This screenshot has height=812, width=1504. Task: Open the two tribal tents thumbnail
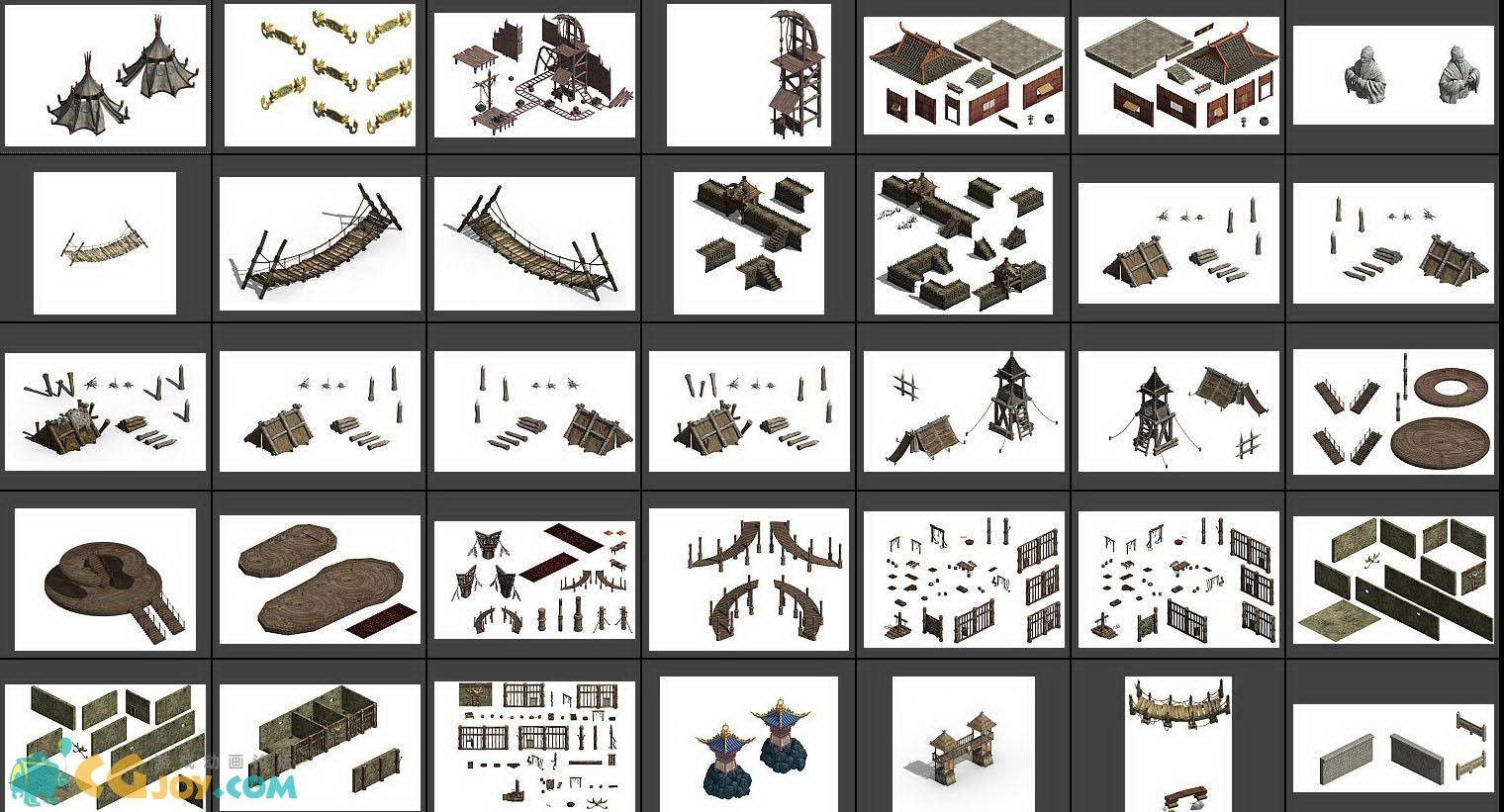point(105,76)
